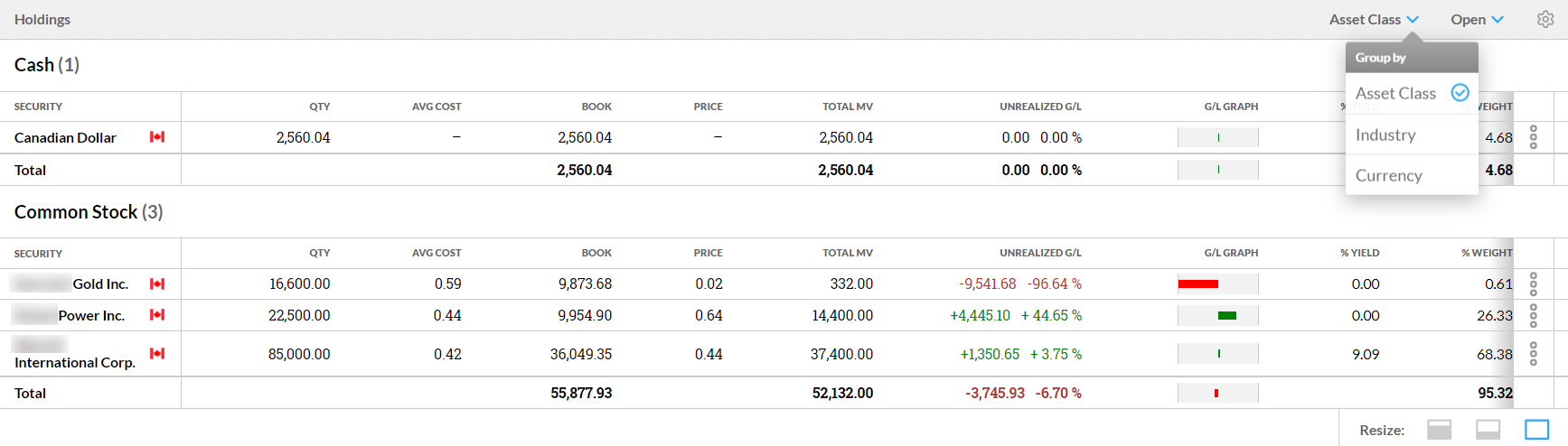Click the Canadian flag beside Gold Inc.

[x=157, y=283]
